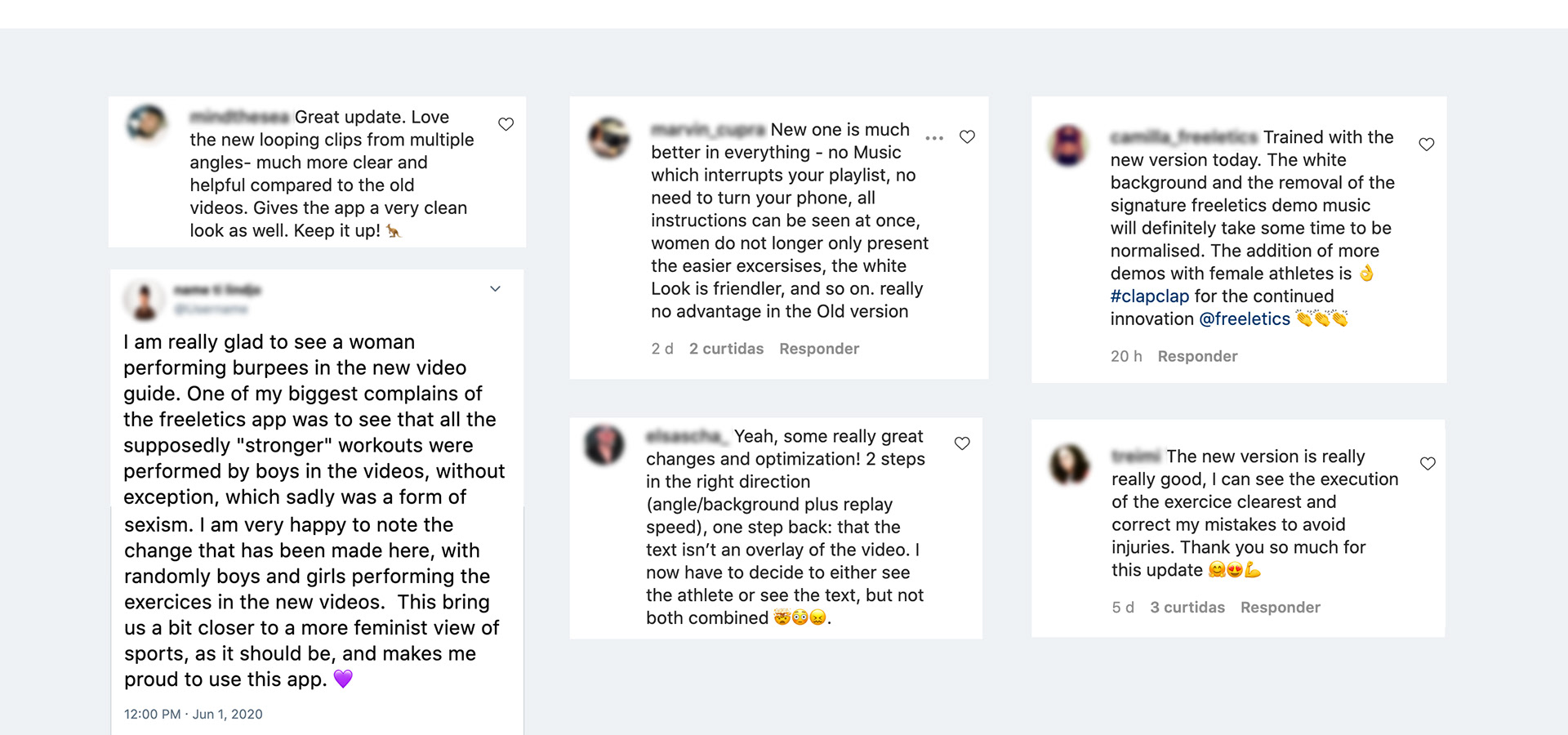Toggle heart on "New one is much better" comment
1568x735 pixels.
(967, 137)
